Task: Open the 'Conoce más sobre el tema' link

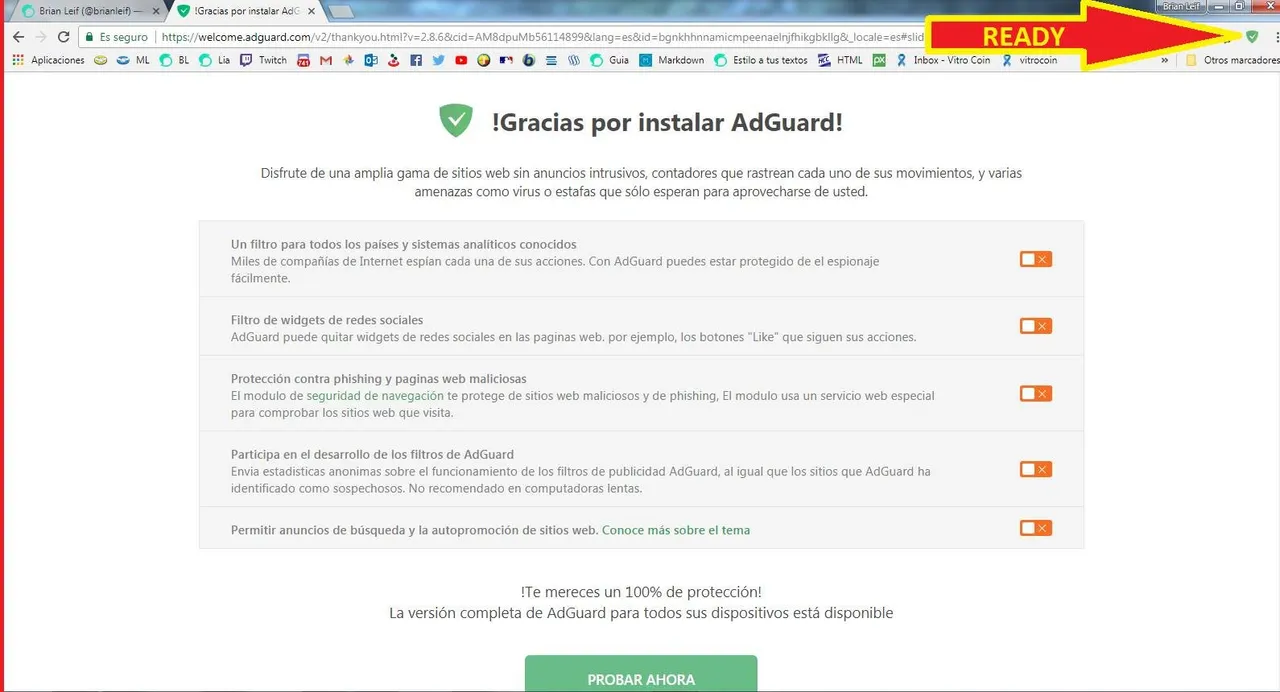Action: point(676,530)
